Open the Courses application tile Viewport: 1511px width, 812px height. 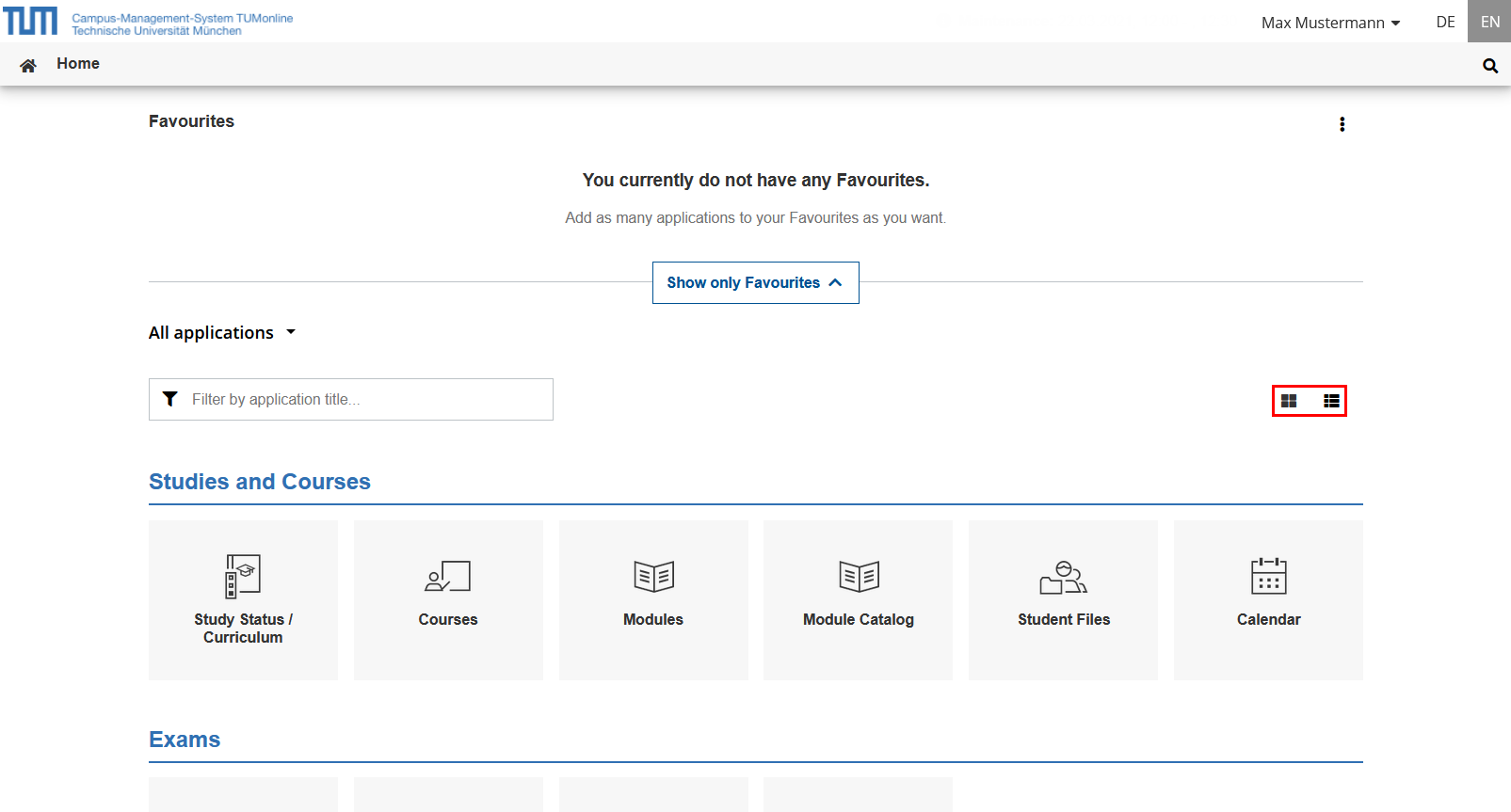tap(448, 599)
